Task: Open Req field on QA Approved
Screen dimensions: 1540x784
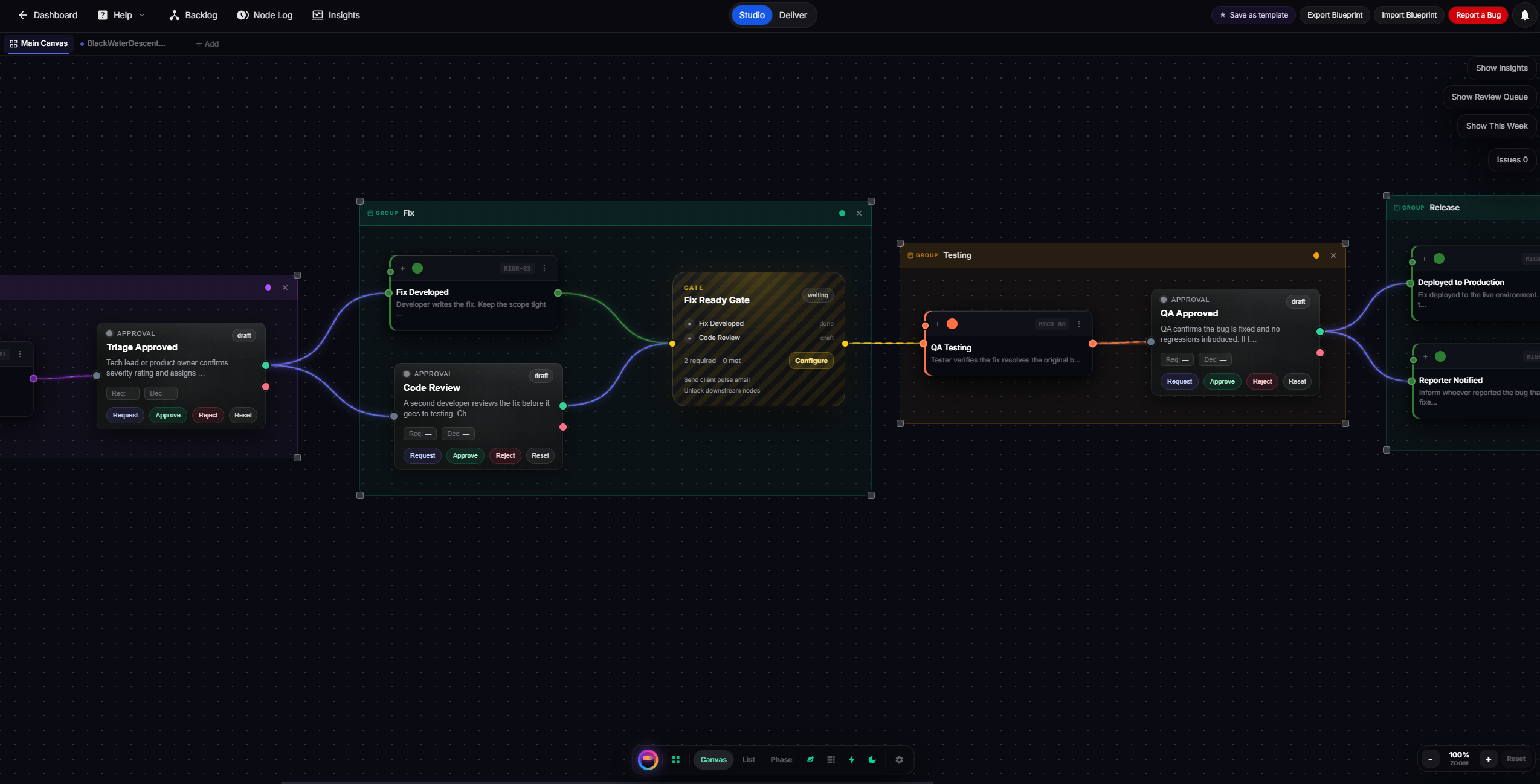Action: [x=1177, y=359]
